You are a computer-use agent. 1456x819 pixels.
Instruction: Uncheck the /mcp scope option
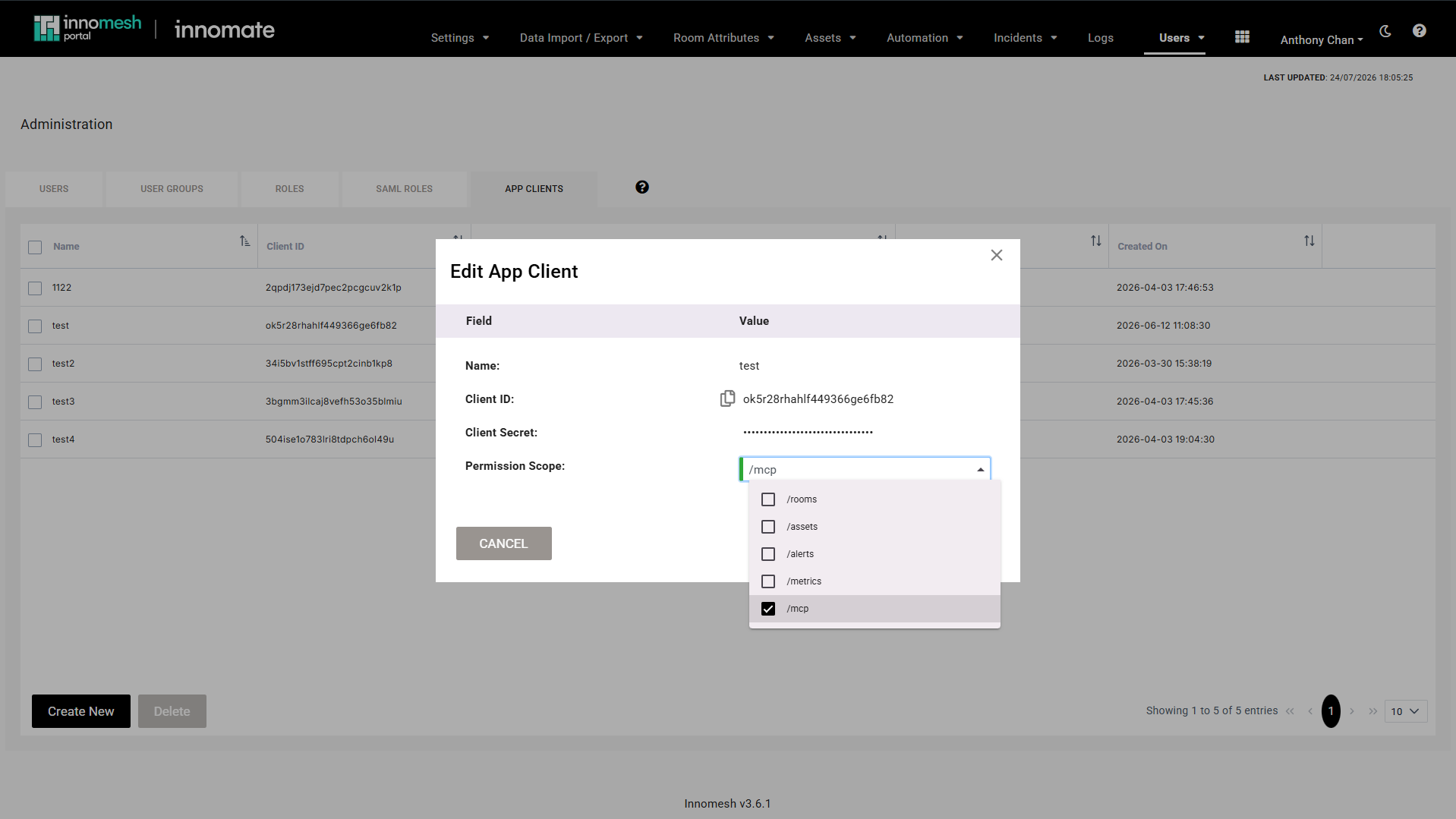(x=768, y=609)
